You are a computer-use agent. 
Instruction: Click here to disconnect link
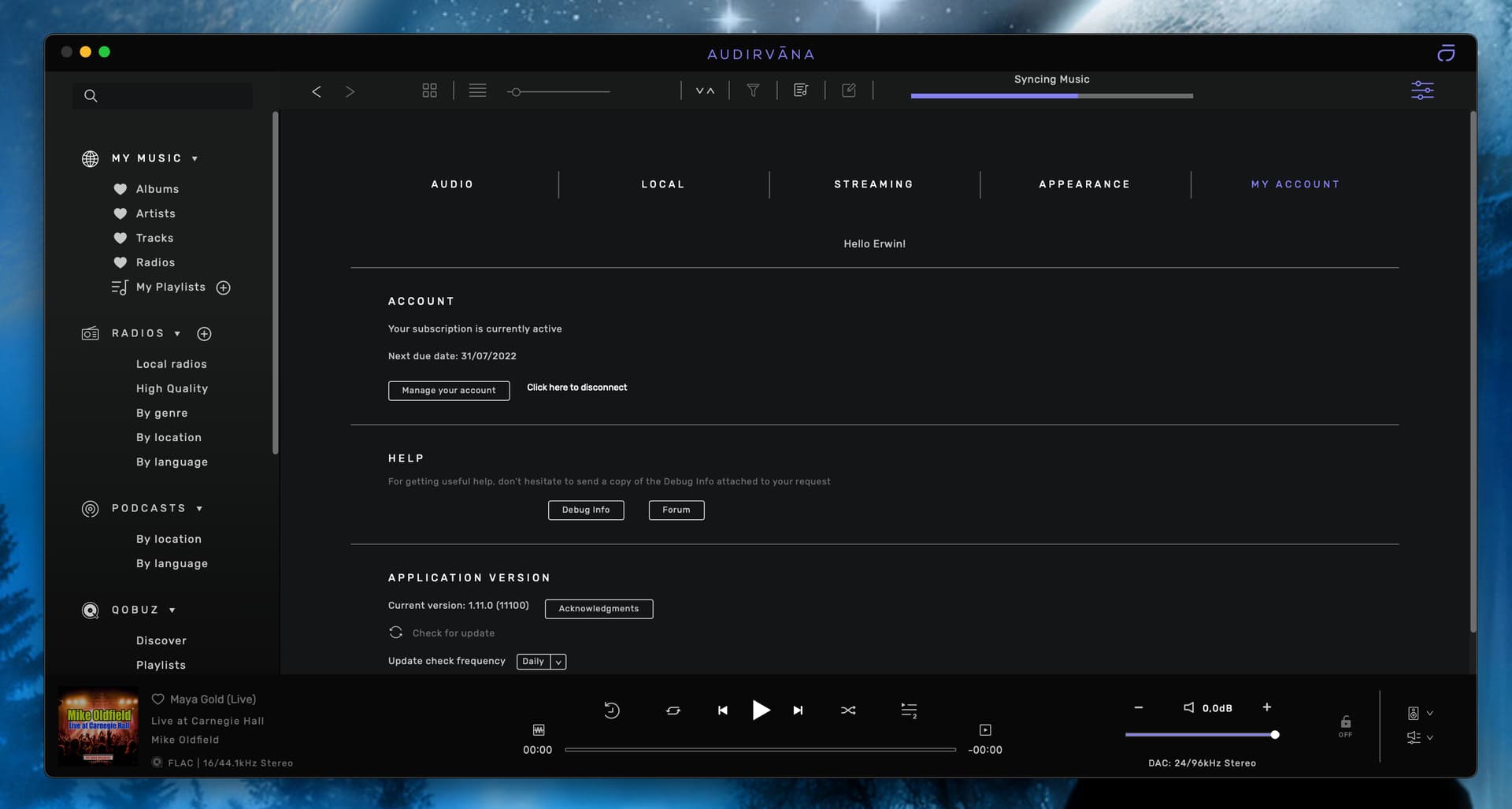(576, 388)
